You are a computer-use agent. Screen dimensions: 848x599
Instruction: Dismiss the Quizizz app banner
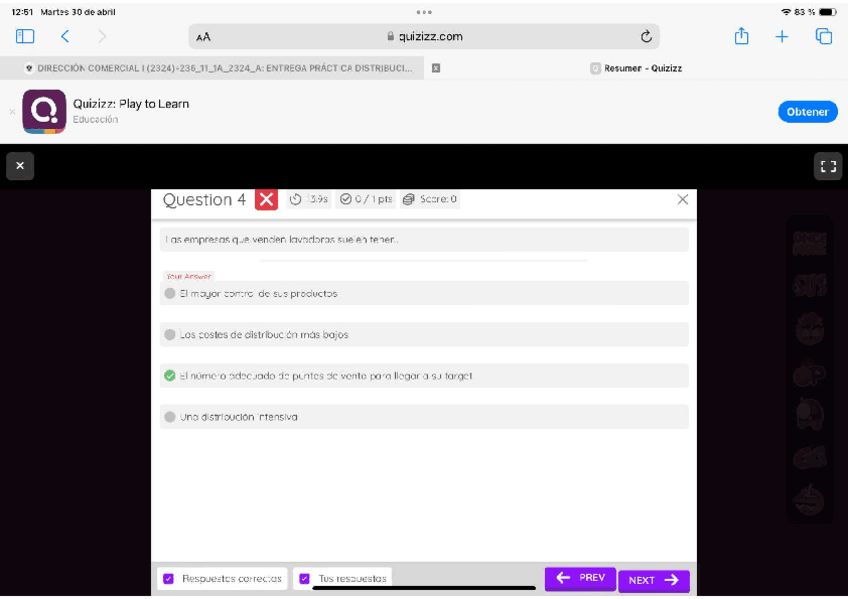(12, 112)
